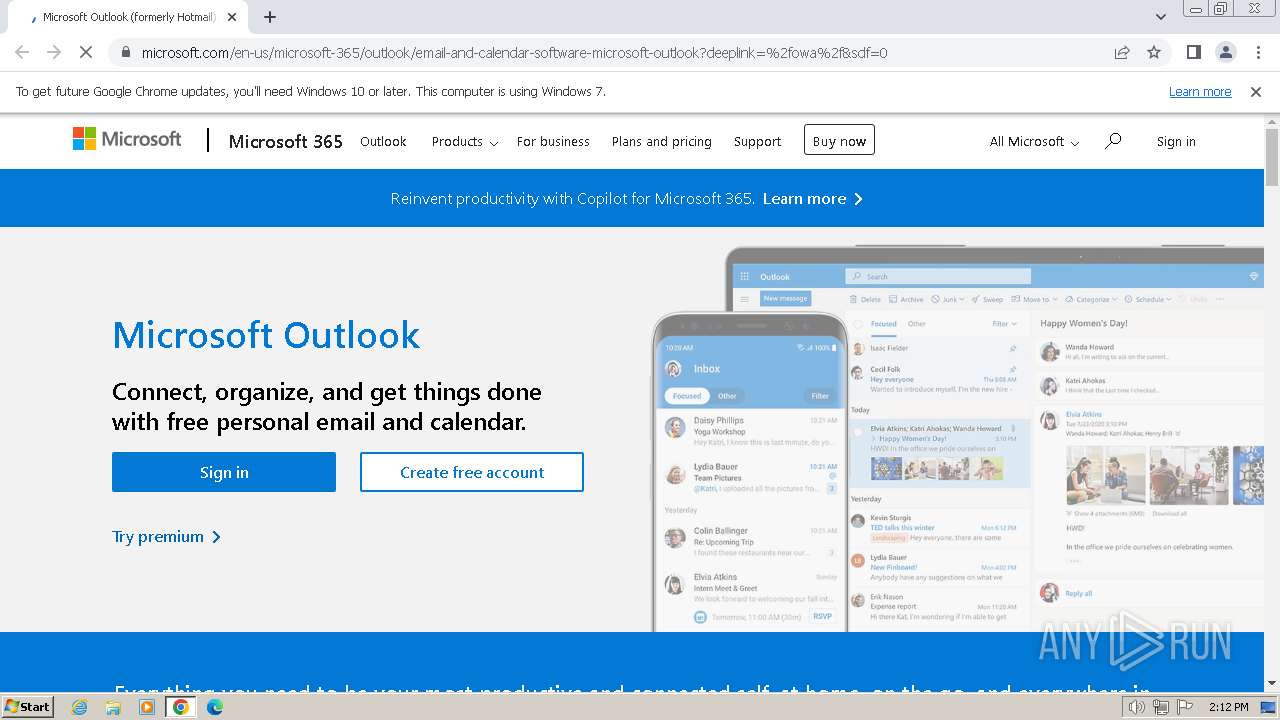Click the site lock icon in the address bar
Image resolution: width=1280 pixels, height=720 pixels.
(x=126, y=52)
